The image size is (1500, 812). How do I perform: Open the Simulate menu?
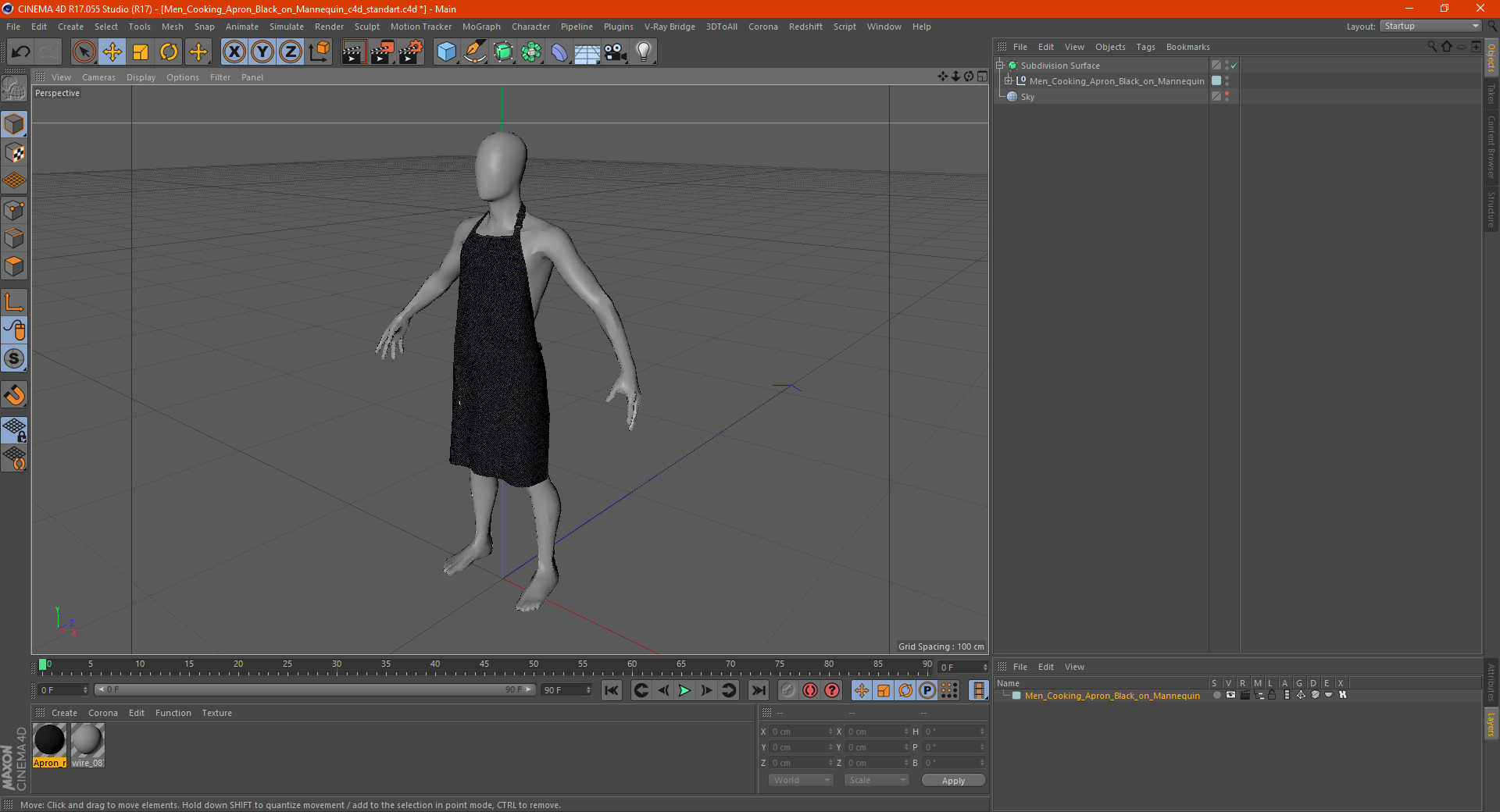(287, 27)
